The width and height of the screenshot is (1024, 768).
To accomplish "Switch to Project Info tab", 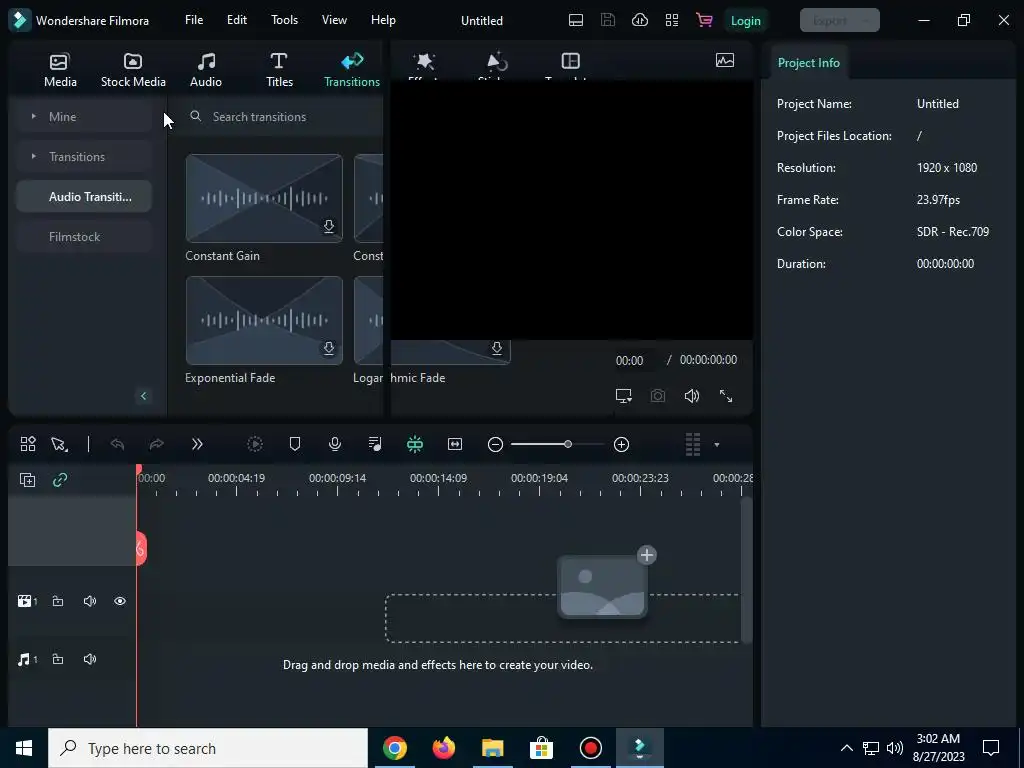I will (808, 63).
